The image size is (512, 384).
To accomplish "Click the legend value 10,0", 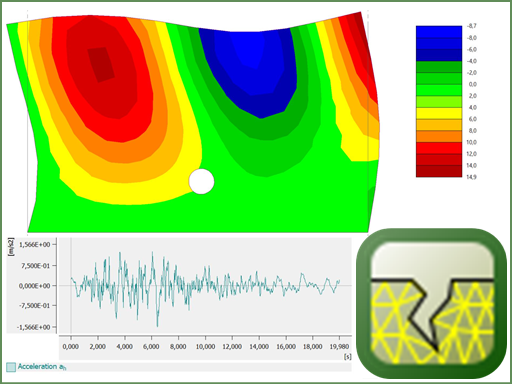I will click(x=472, y=142).
